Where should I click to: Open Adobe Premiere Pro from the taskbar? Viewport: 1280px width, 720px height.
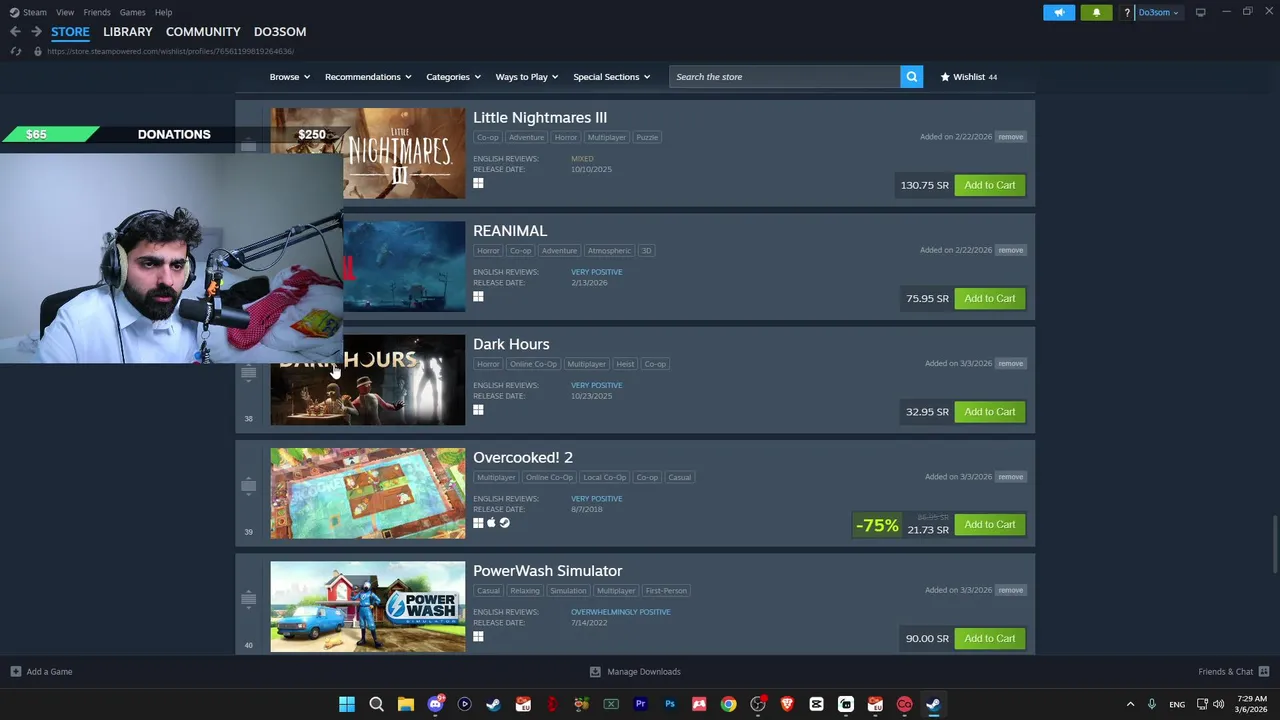[x=640, y=704]
